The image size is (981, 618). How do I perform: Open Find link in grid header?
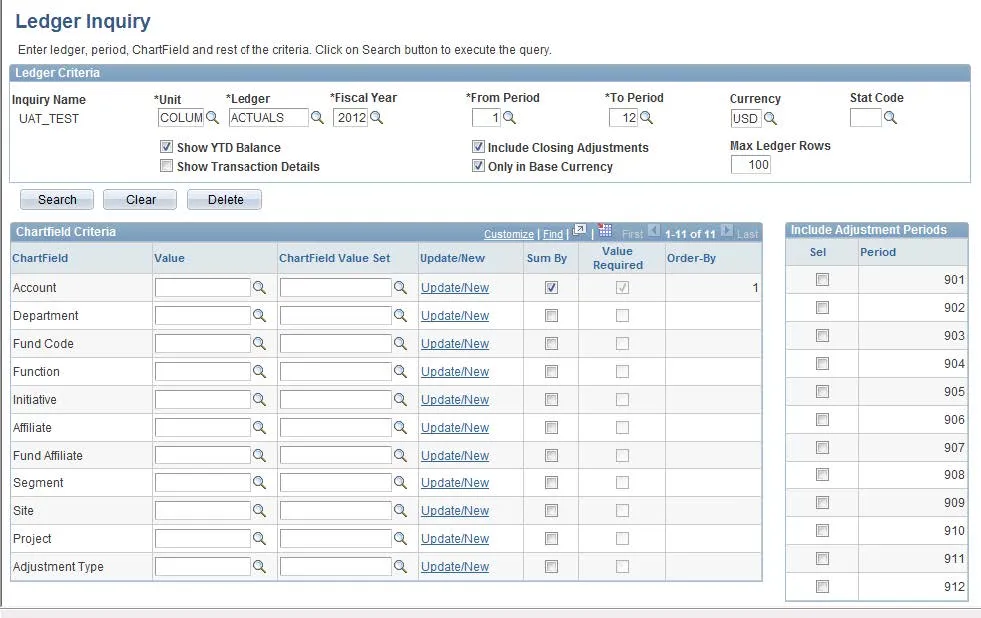pos(552,234)
